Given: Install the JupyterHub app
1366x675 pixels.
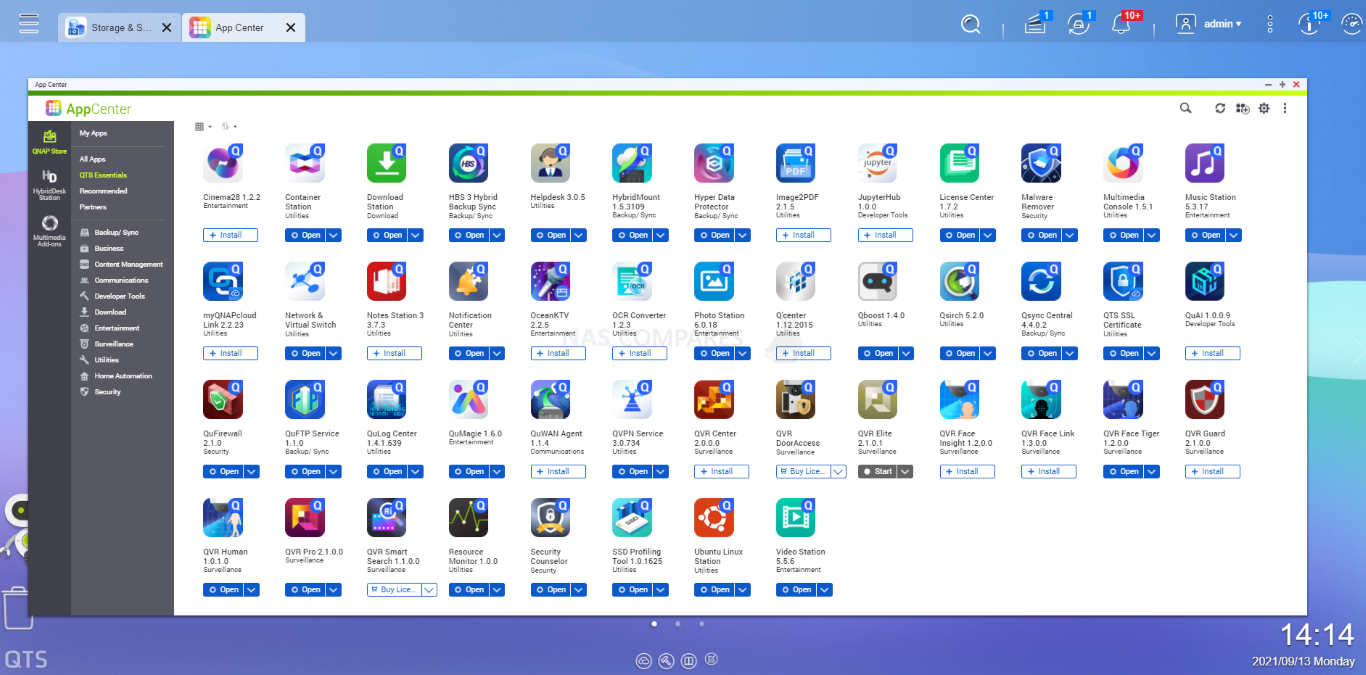Looking at the screenshot, I should [x=885, y=235].
